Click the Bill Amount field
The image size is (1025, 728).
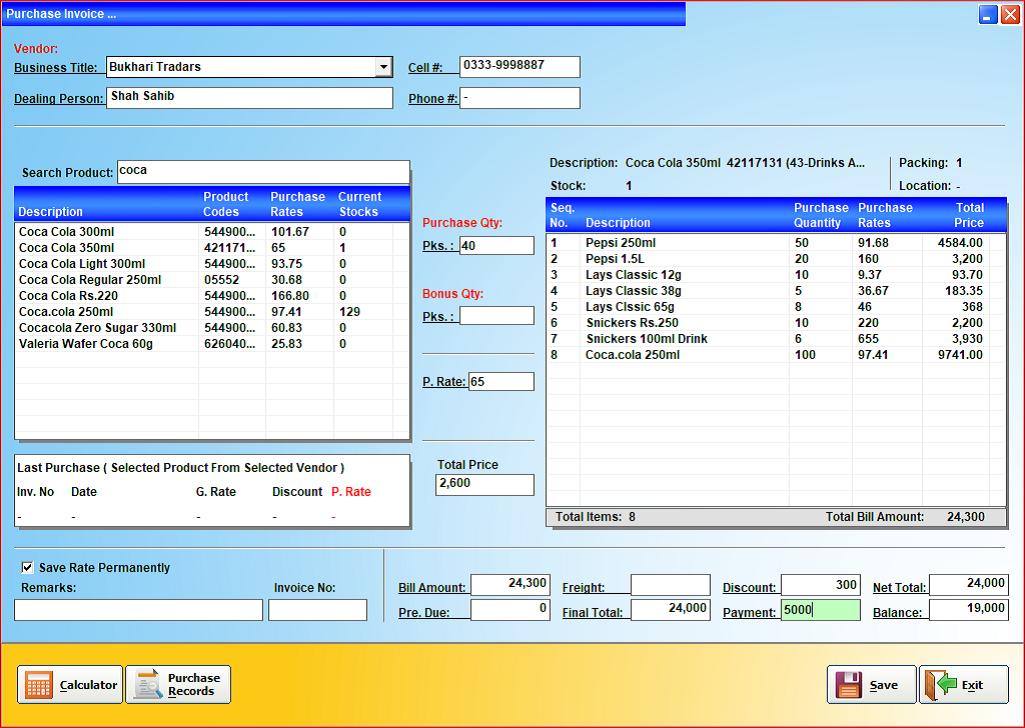[x=511, y=584]
